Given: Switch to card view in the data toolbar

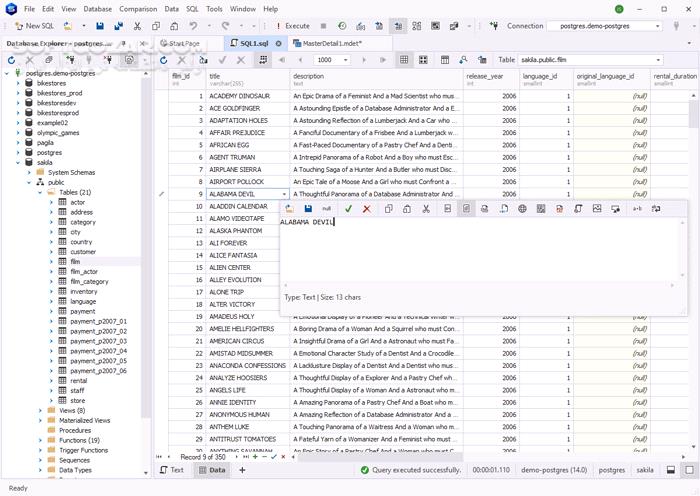Looking at the screenshot, I should [x=423, y=60].
